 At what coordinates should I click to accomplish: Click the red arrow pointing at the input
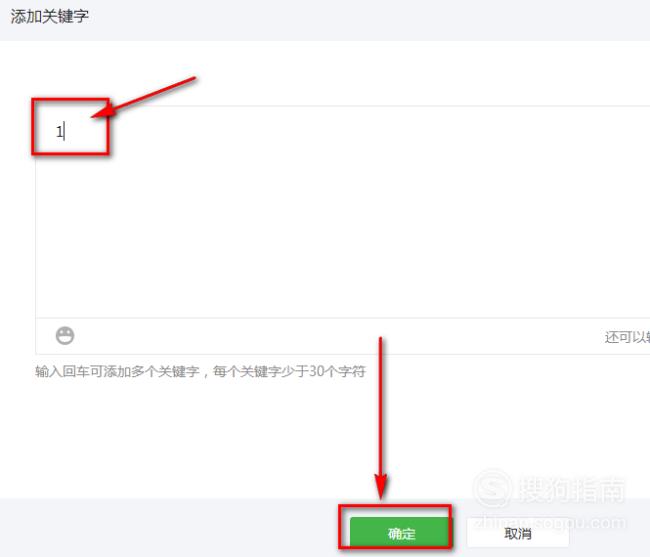click(143, 97)
